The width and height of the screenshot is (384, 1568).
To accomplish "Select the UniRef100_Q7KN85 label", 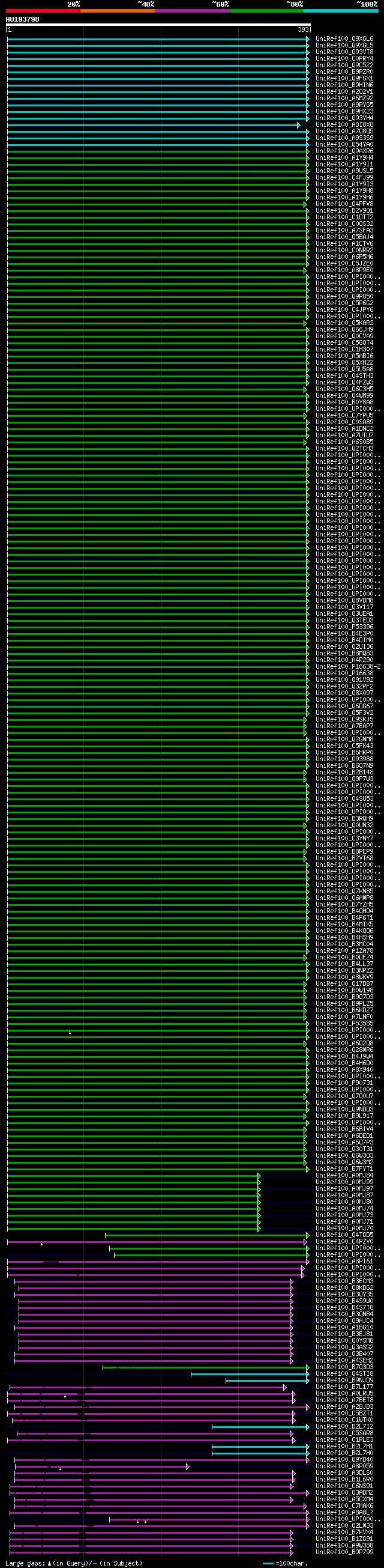I will click(x=344, y=892).
